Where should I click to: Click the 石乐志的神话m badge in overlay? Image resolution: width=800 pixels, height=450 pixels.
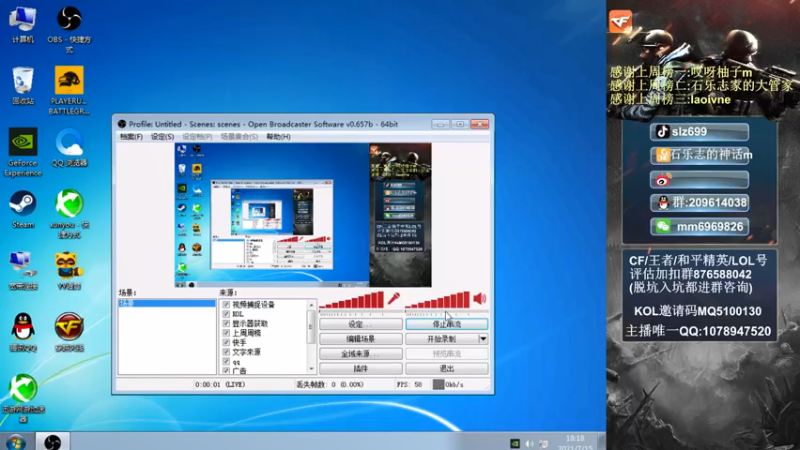click(x=699, y=155)
